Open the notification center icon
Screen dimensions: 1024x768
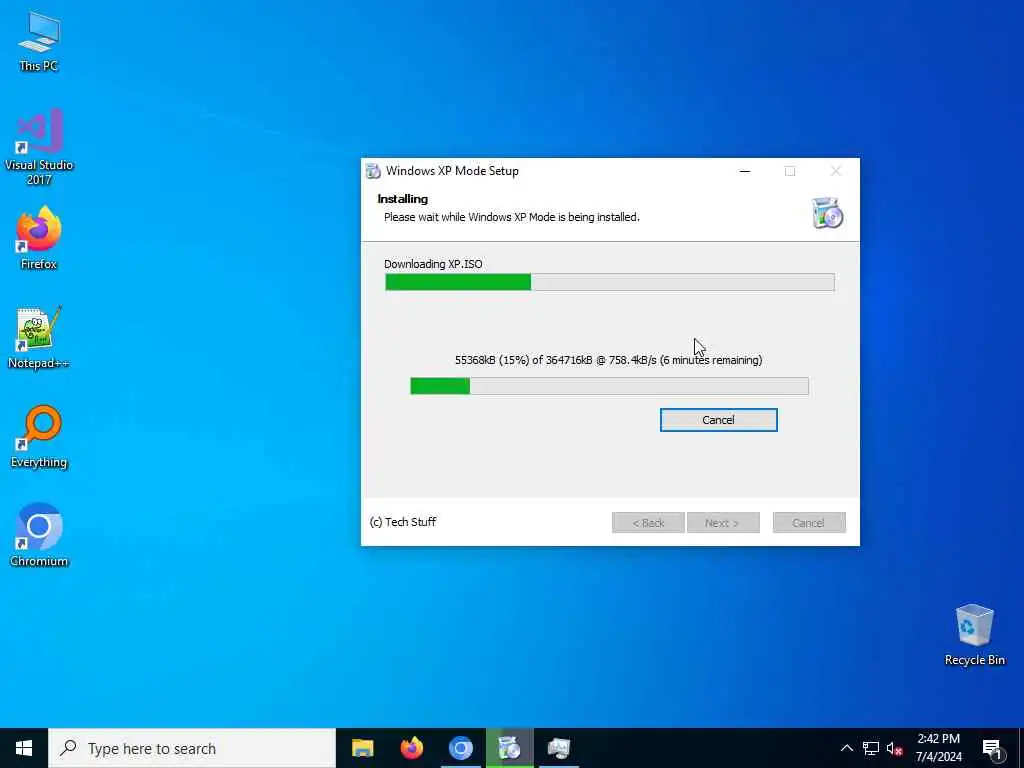992,748
